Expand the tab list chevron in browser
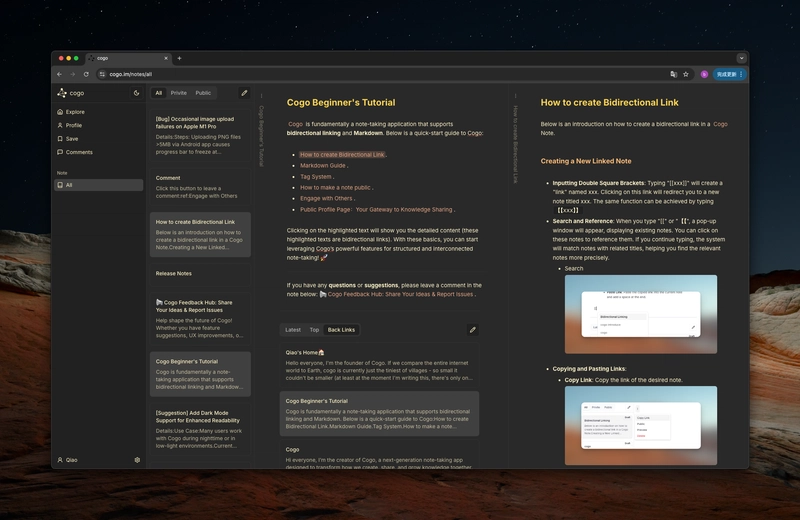 pyautogui.click(x=741, y=58)
